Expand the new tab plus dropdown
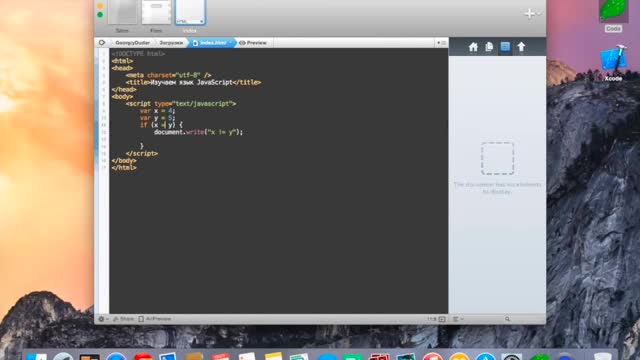The image size is (640, 360). pos(533,14)
